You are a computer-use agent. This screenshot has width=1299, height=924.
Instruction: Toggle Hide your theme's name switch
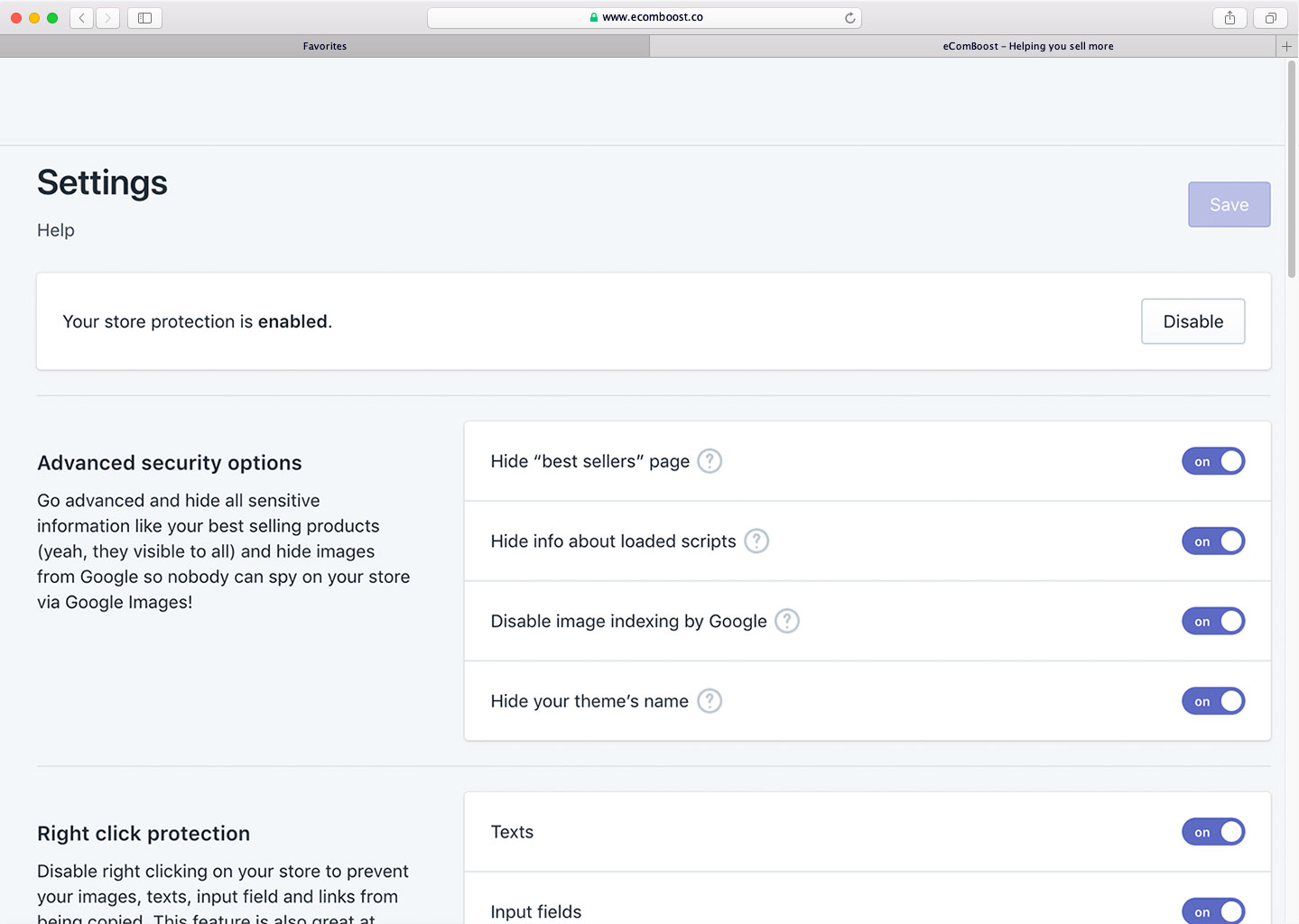[1213, 701]
